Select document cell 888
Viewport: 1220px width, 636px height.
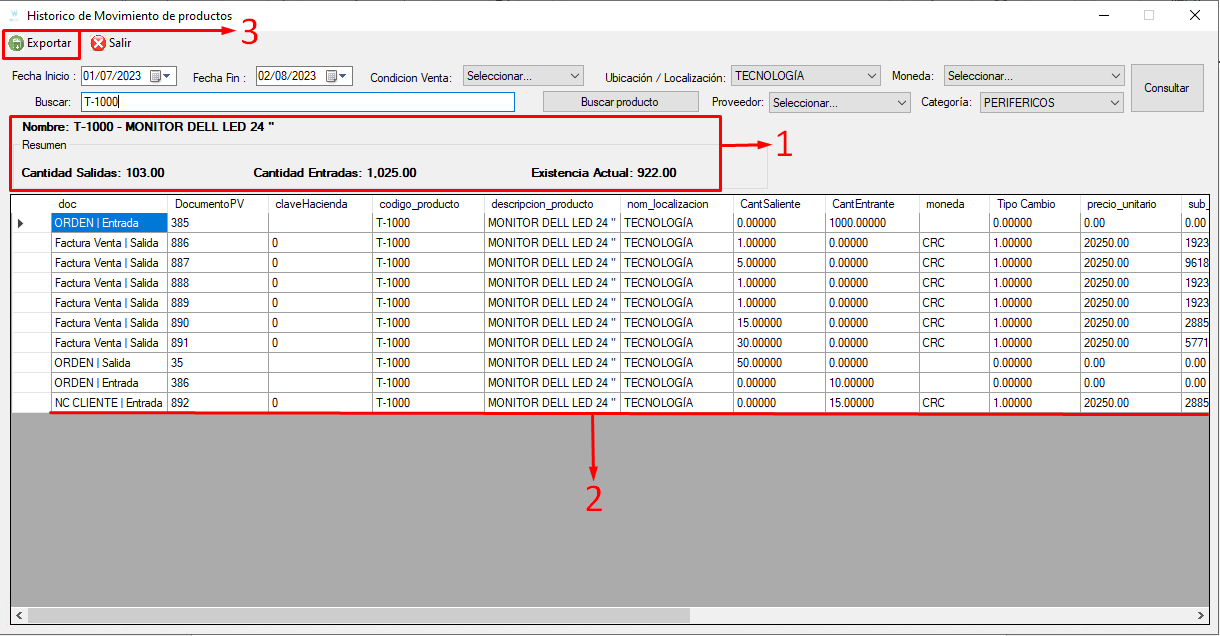point(217,283)
